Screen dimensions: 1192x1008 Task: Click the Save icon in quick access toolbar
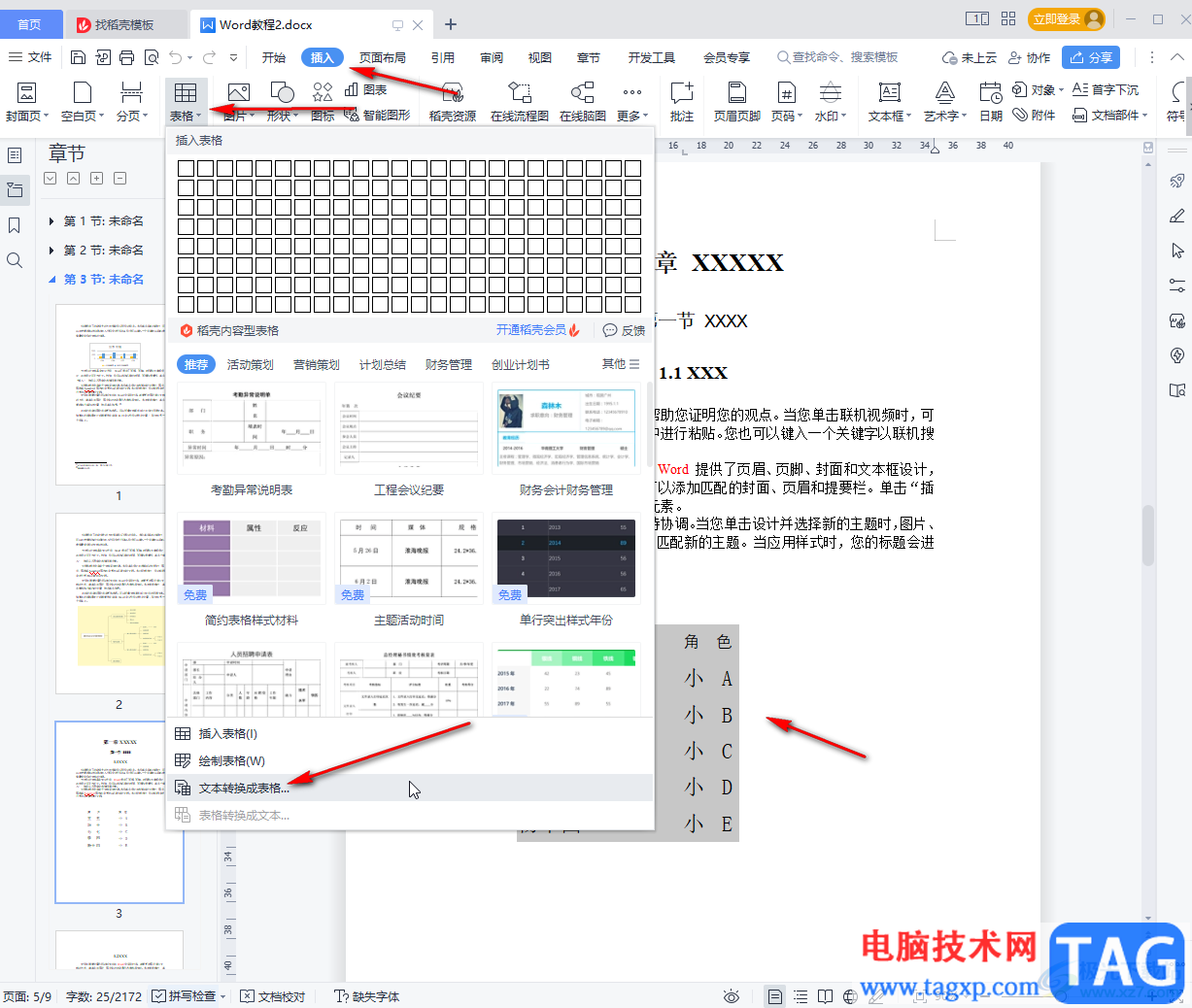[x=79, y=58]
